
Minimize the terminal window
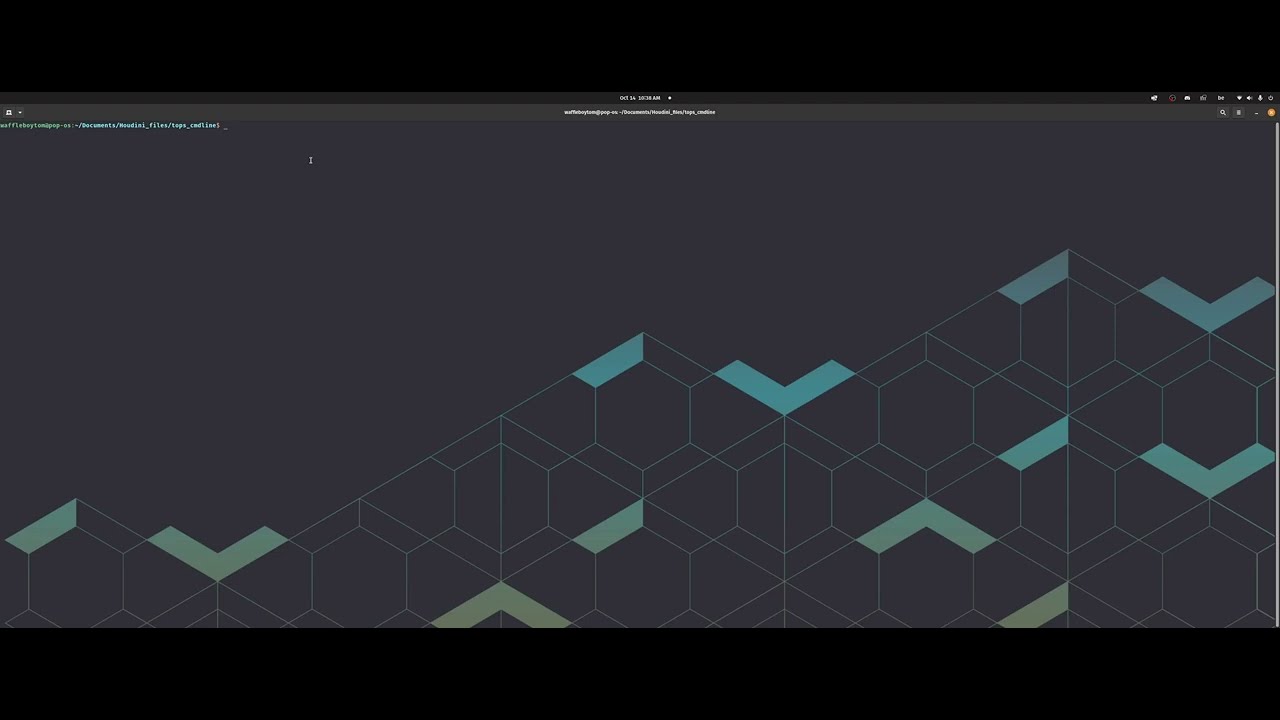click(x=1256, y=112)
